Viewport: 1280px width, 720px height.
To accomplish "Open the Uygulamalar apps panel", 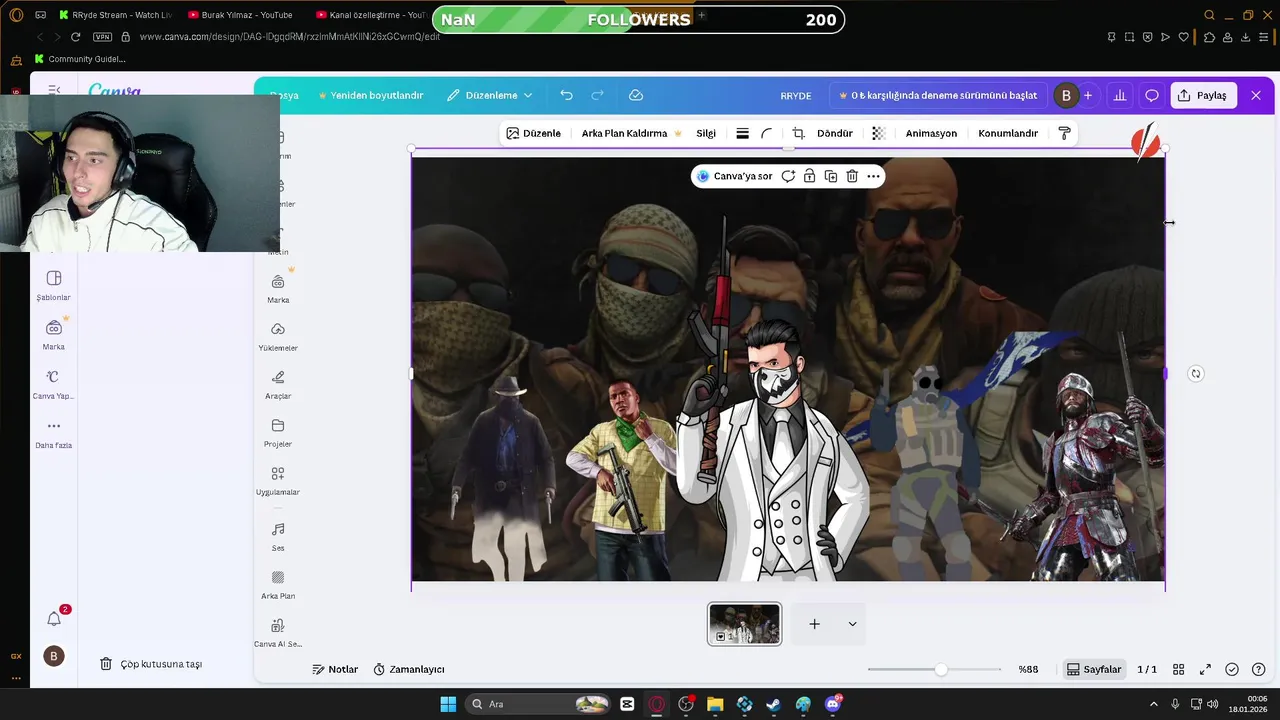I will (278, 481).
